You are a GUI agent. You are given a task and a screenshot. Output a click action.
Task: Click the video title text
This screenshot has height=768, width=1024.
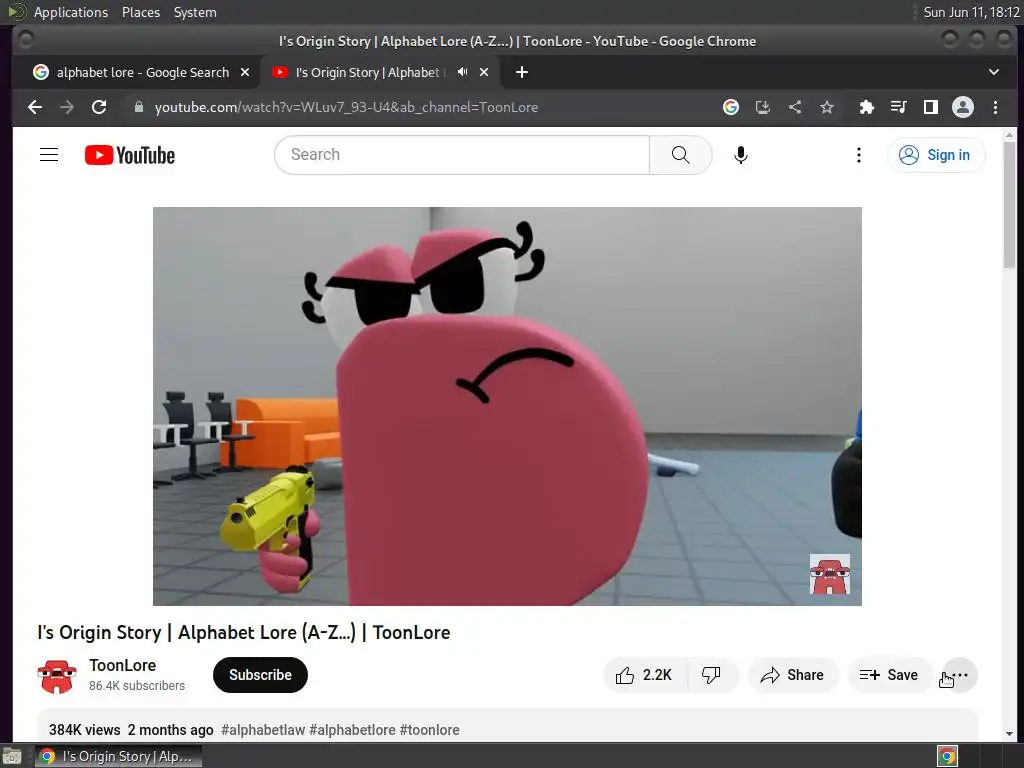(x=244, y=633)
